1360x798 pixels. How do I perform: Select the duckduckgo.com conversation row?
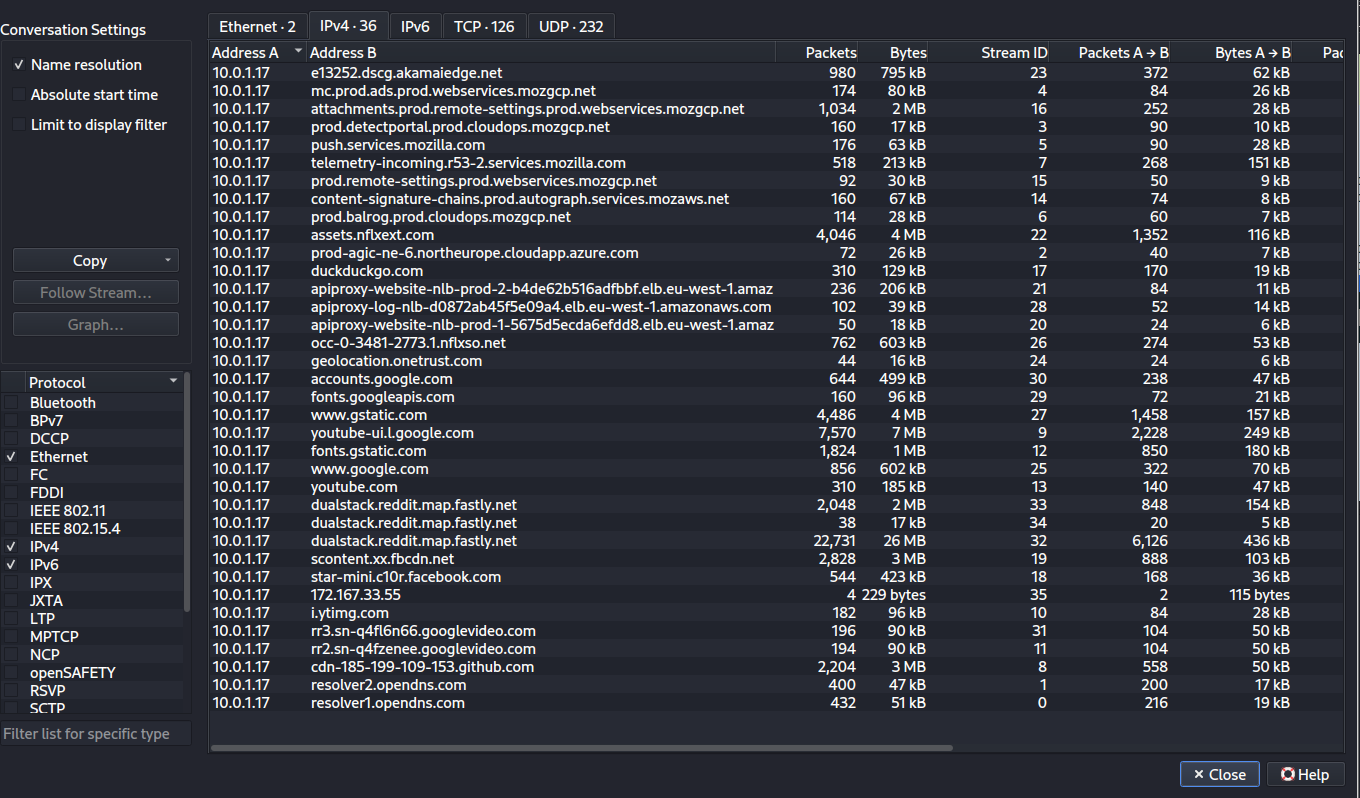[x=366, y=271]
